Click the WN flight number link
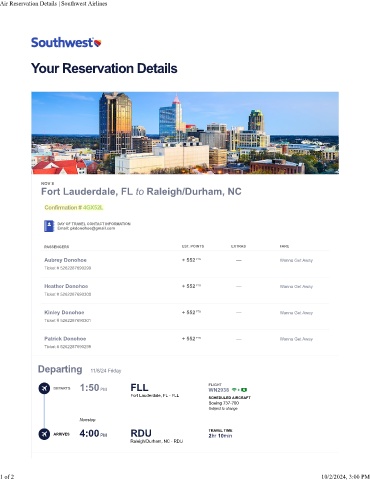 [x=219, y=390]
